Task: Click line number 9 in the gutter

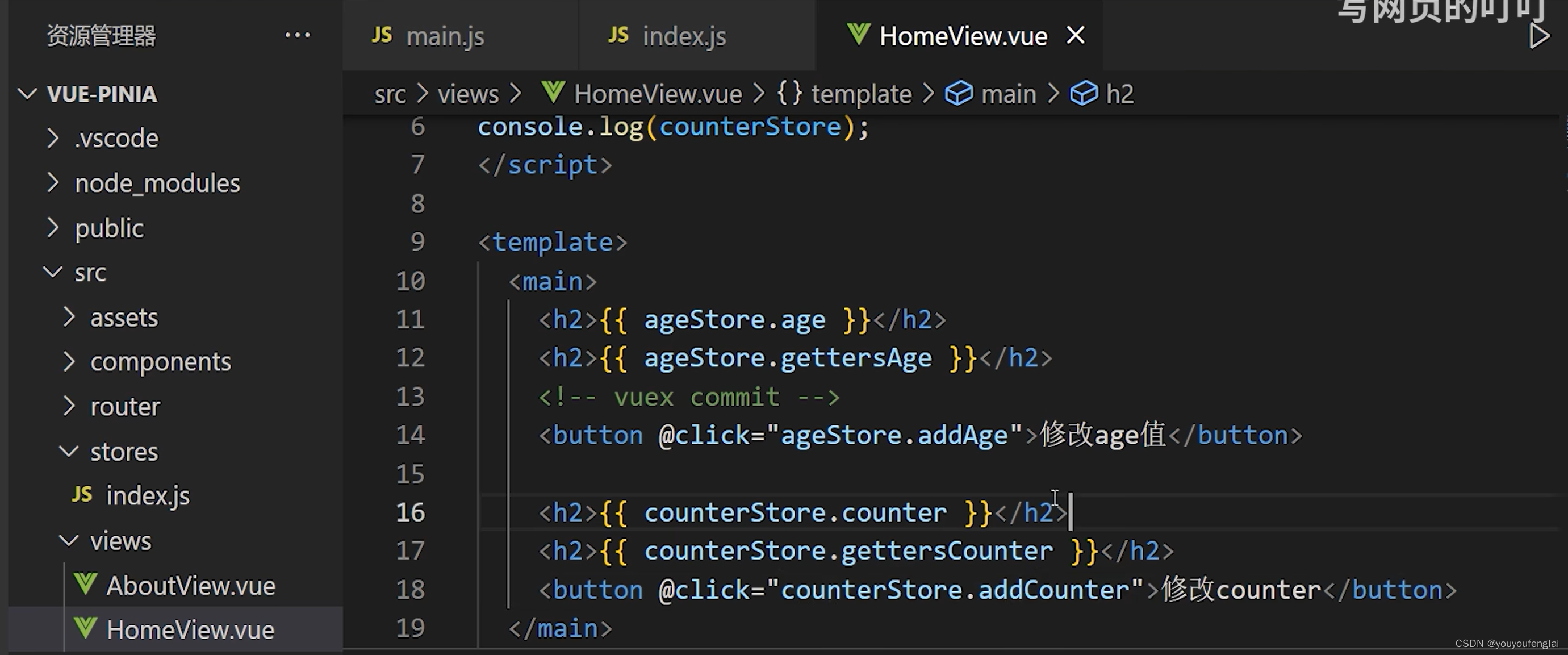Action: (x=417, y=241)
